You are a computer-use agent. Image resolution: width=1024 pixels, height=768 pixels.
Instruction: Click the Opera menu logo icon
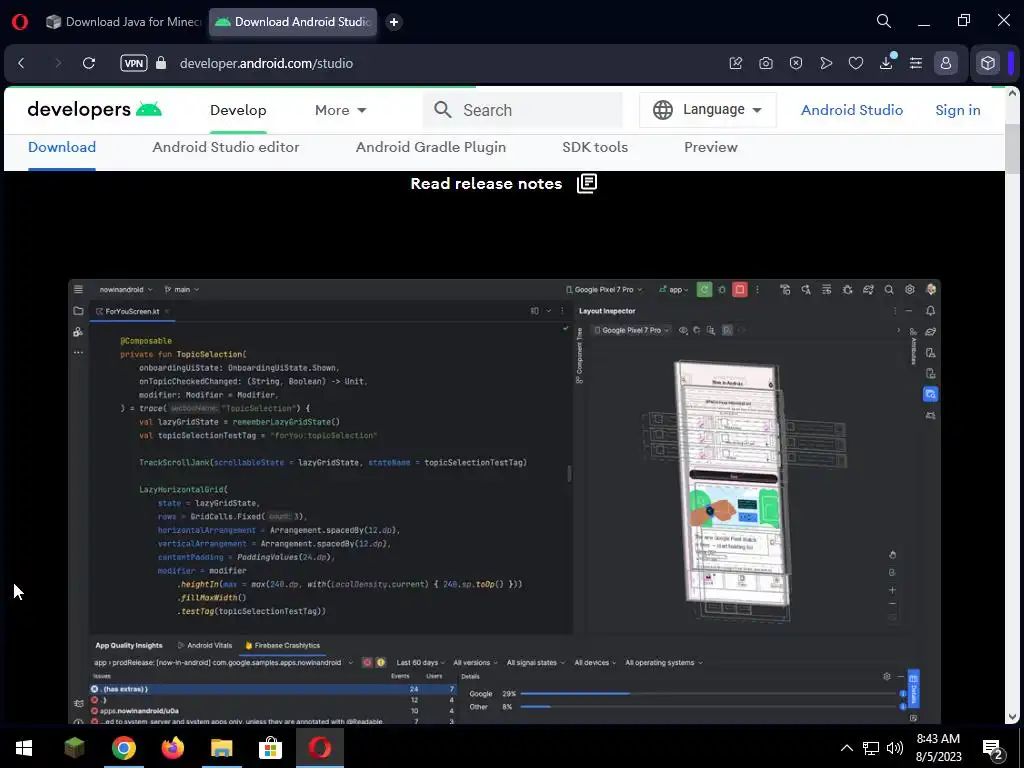point(20,22)
